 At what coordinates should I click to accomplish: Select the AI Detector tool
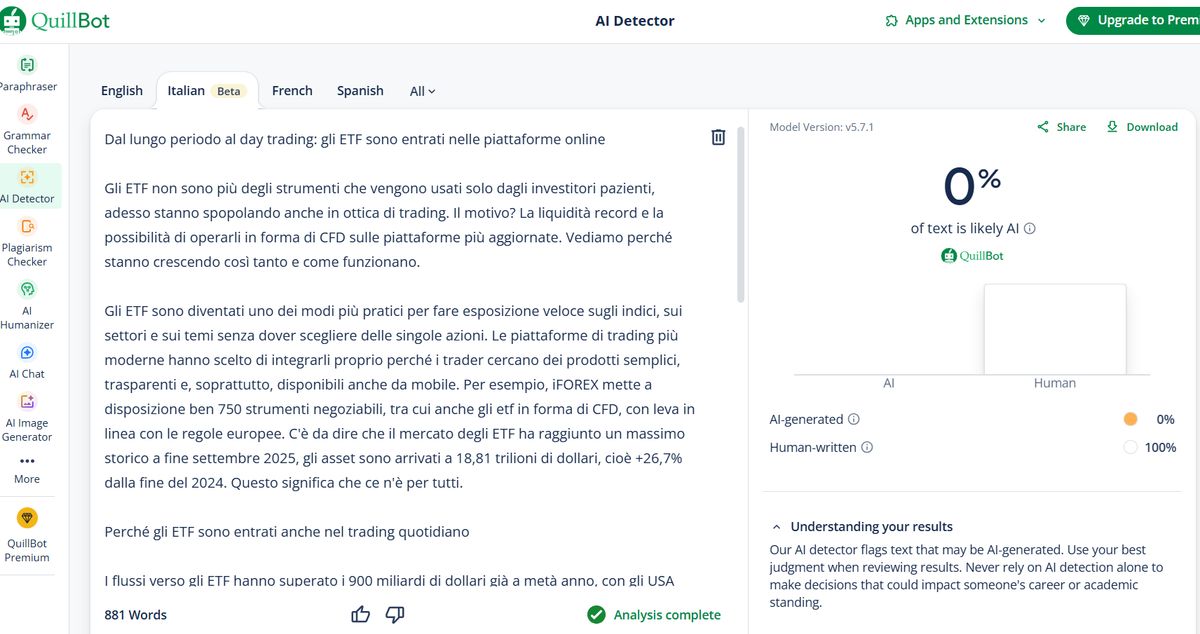(28, 183)
